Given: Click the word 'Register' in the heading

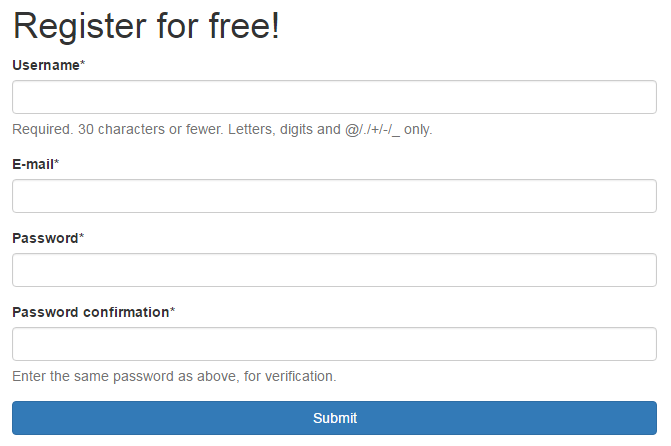Looking at the screenshot, I should [x=80, y=27].
